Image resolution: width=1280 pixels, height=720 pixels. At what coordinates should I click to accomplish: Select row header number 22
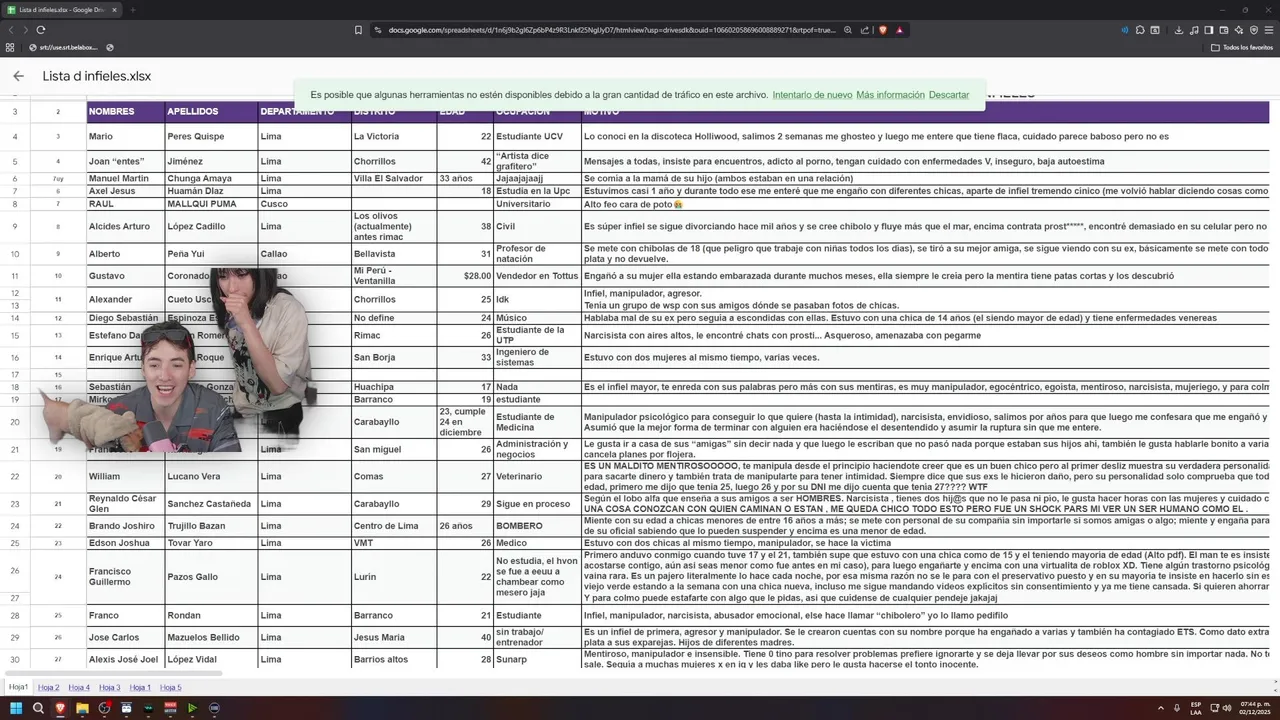(x=14, y=477)
